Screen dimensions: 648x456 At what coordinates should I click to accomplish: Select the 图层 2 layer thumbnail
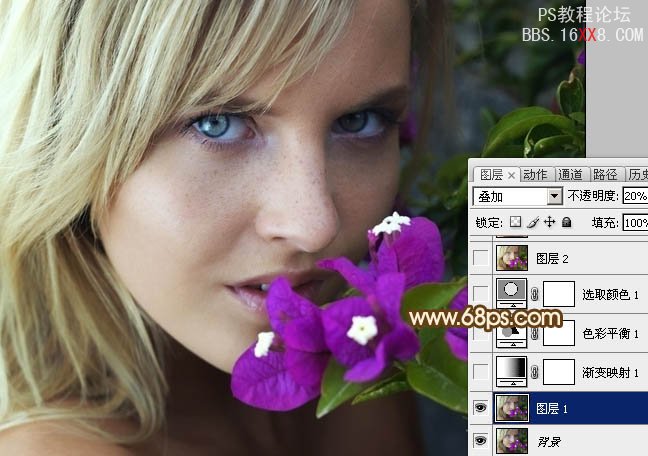pos(512,258)
